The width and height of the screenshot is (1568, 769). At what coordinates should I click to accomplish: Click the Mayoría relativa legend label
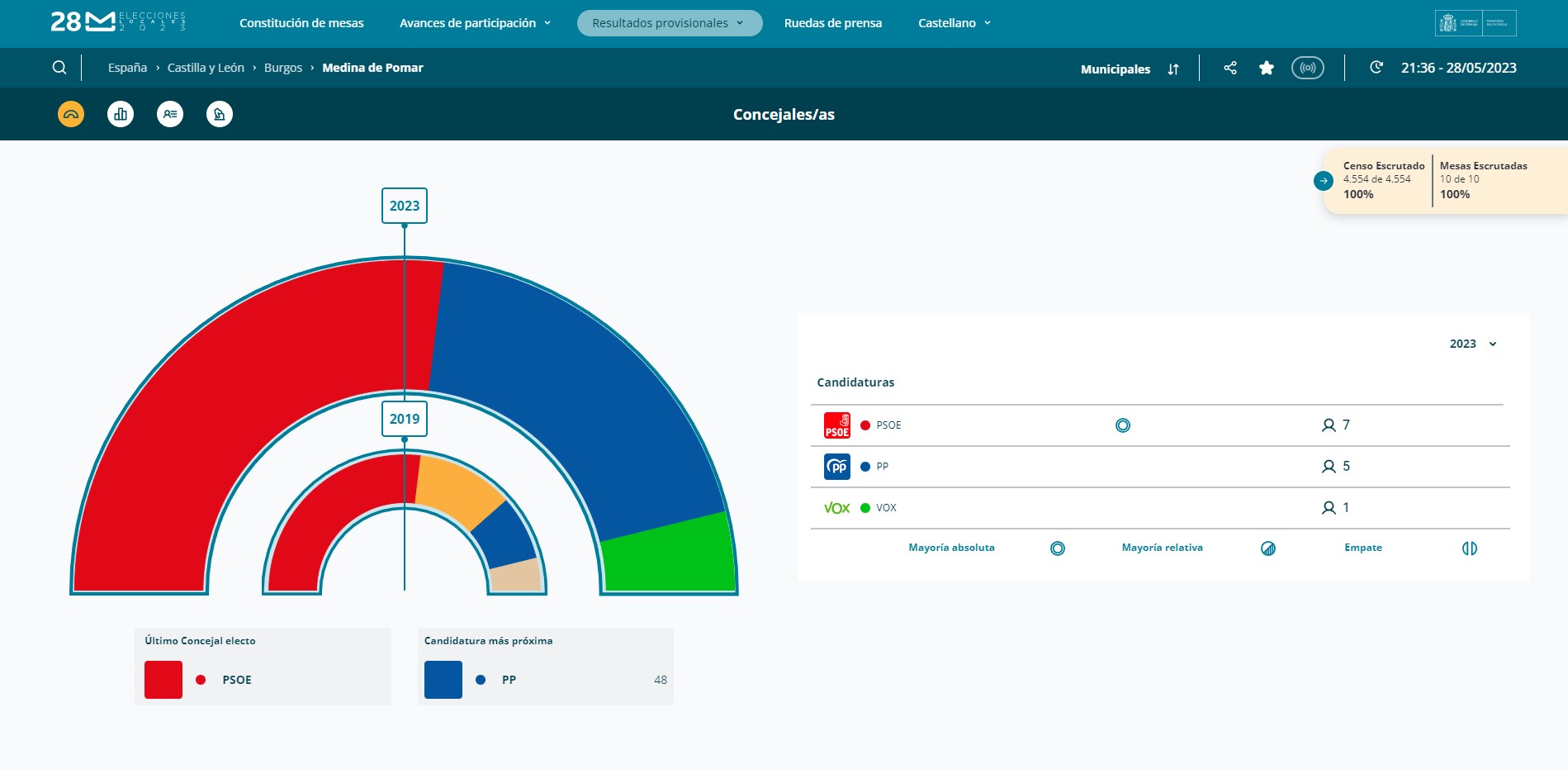[1162, 548]
